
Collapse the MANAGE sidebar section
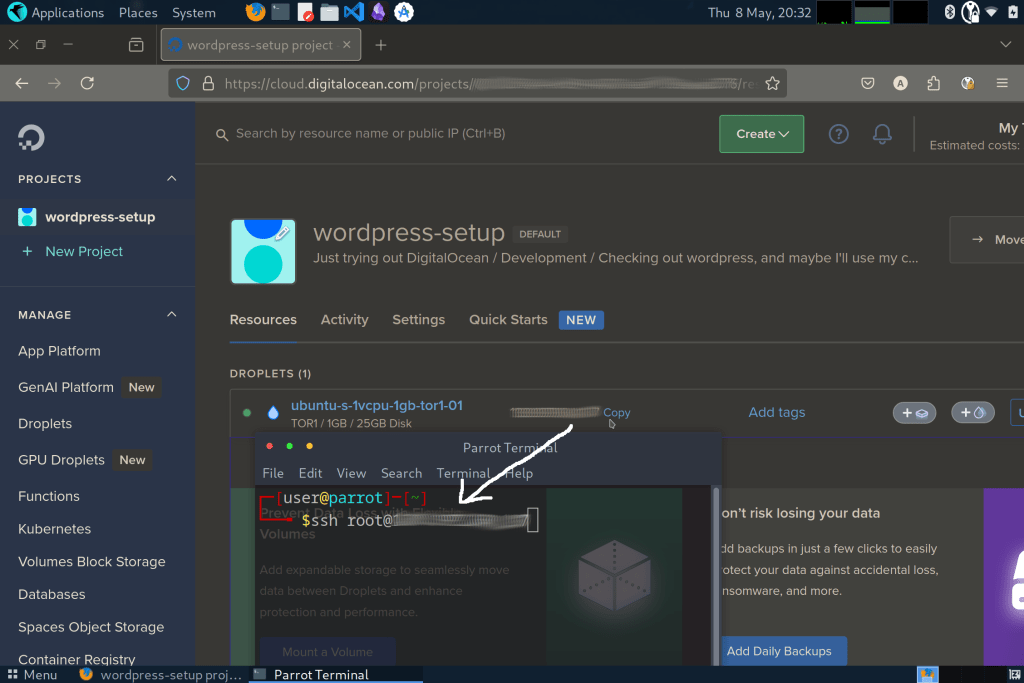click(172, 314)
